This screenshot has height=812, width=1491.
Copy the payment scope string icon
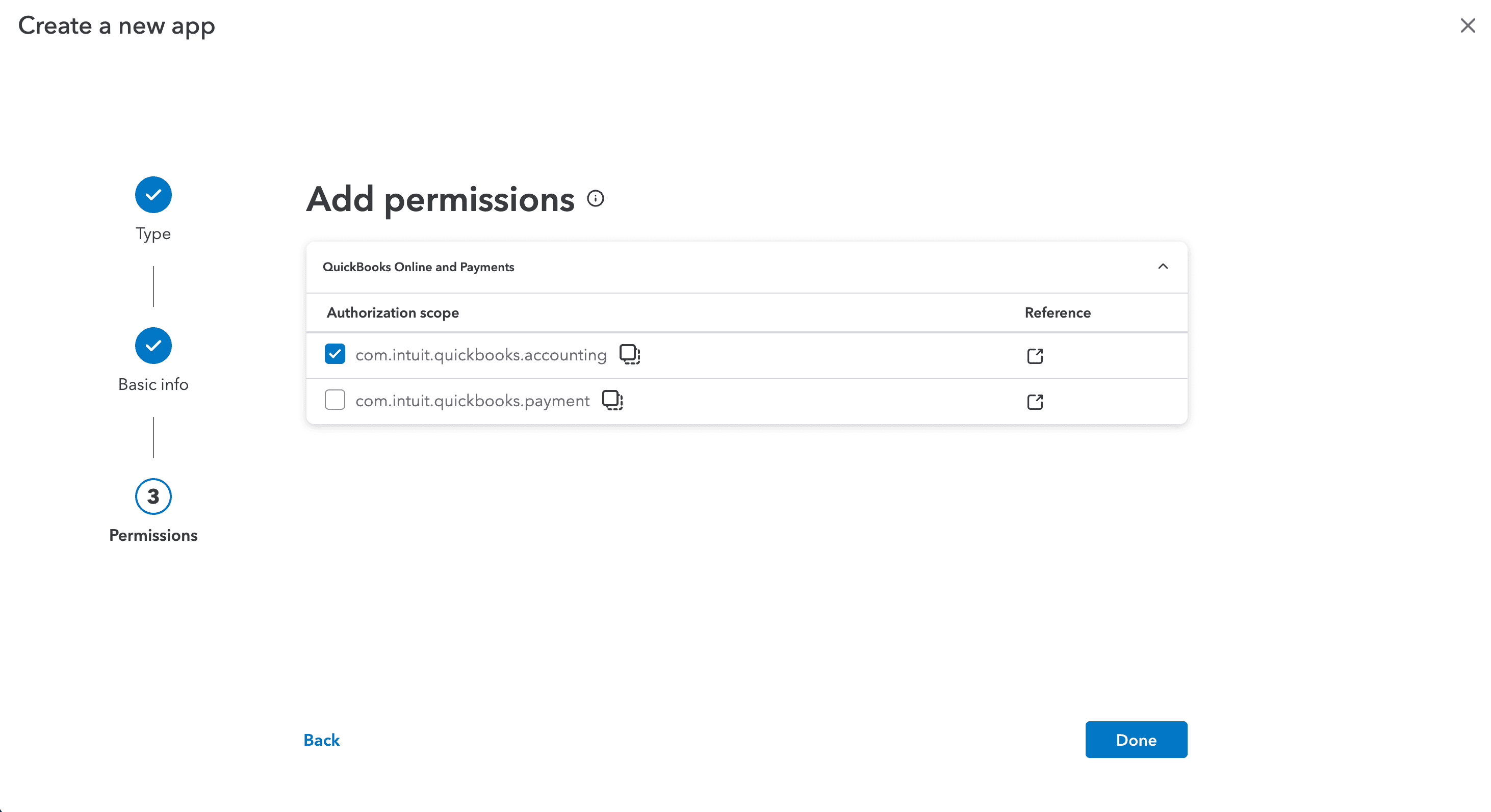[612, 400]
